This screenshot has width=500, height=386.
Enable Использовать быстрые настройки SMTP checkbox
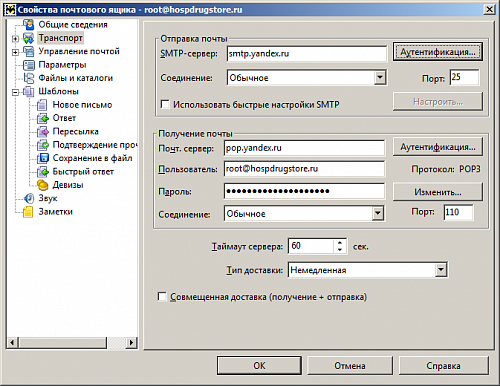click(165, 104)
